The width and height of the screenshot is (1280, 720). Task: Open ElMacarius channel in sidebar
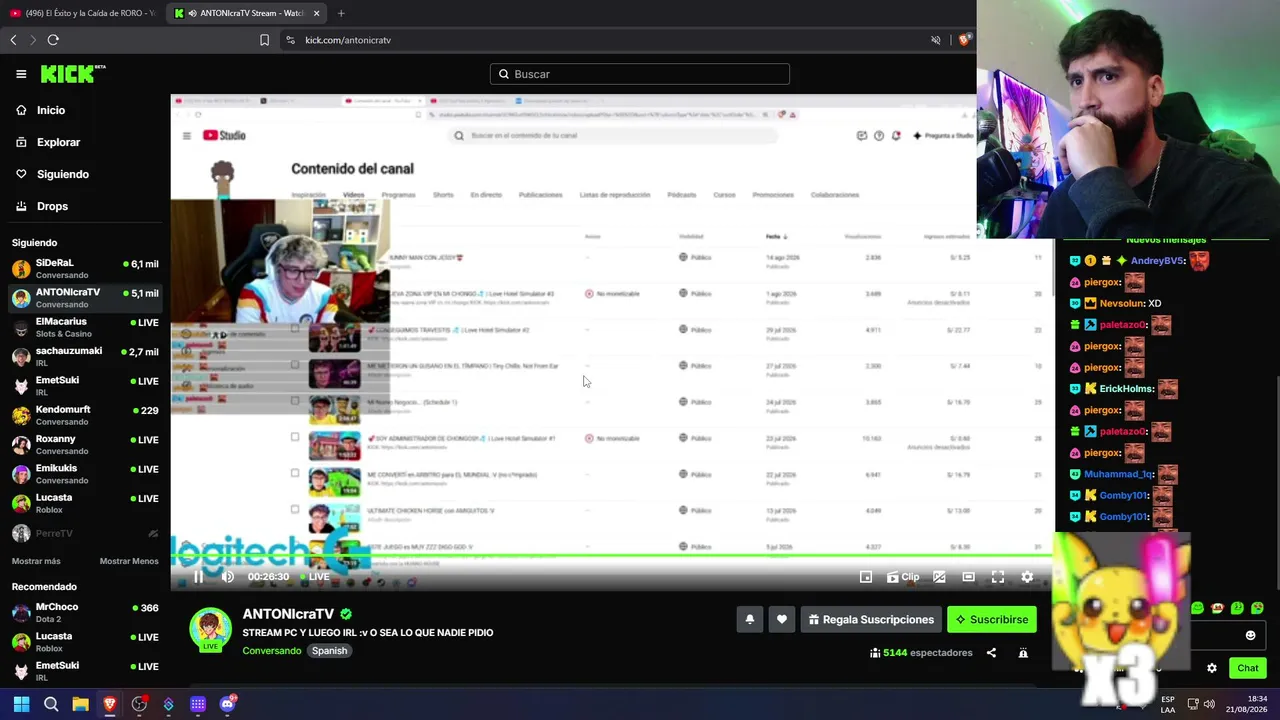(x=85, y=327)
